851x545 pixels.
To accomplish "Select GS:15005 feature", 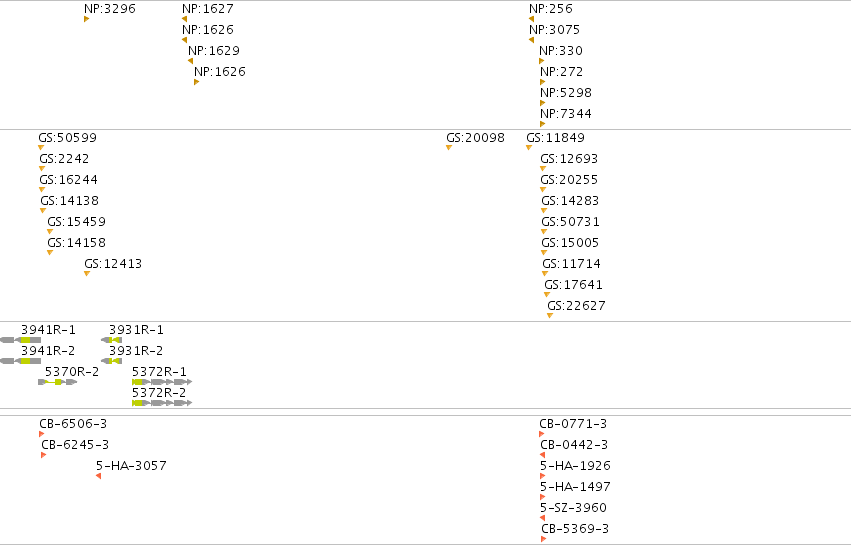I will [570, 243].
